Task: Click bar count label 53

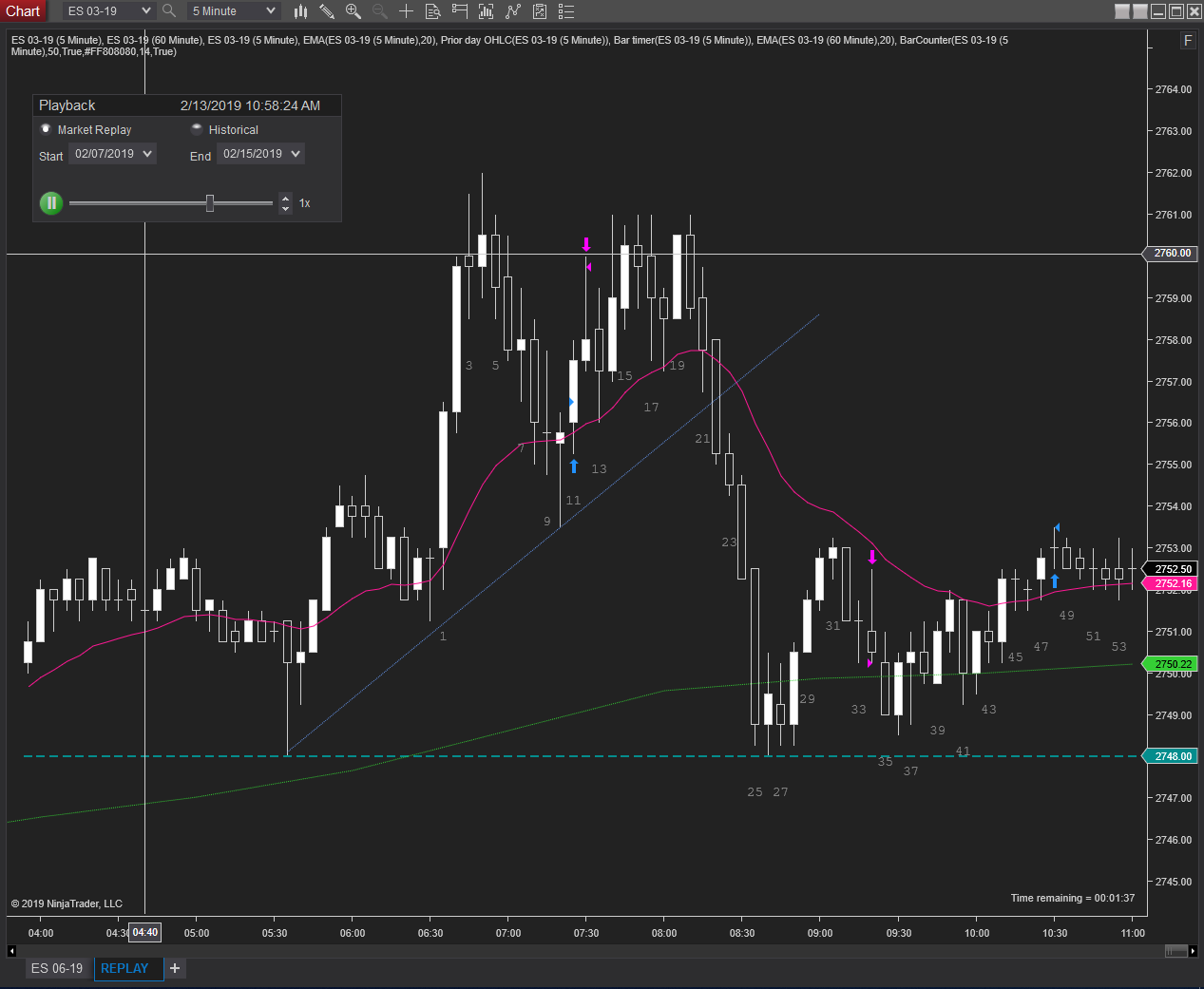Action: click(x=1119, y=647)
